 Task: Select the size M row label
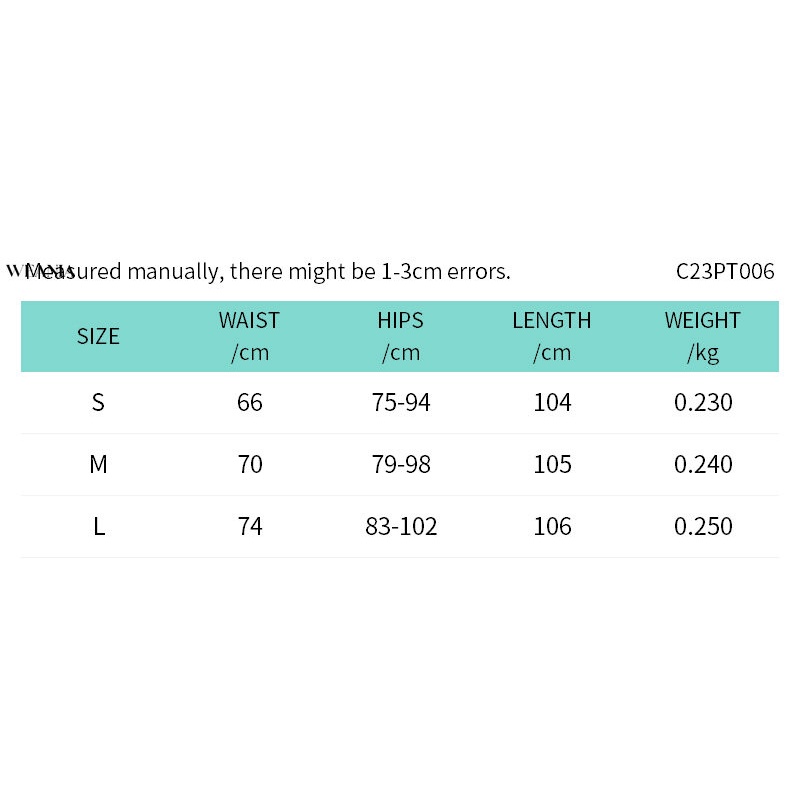coord(98,465)
